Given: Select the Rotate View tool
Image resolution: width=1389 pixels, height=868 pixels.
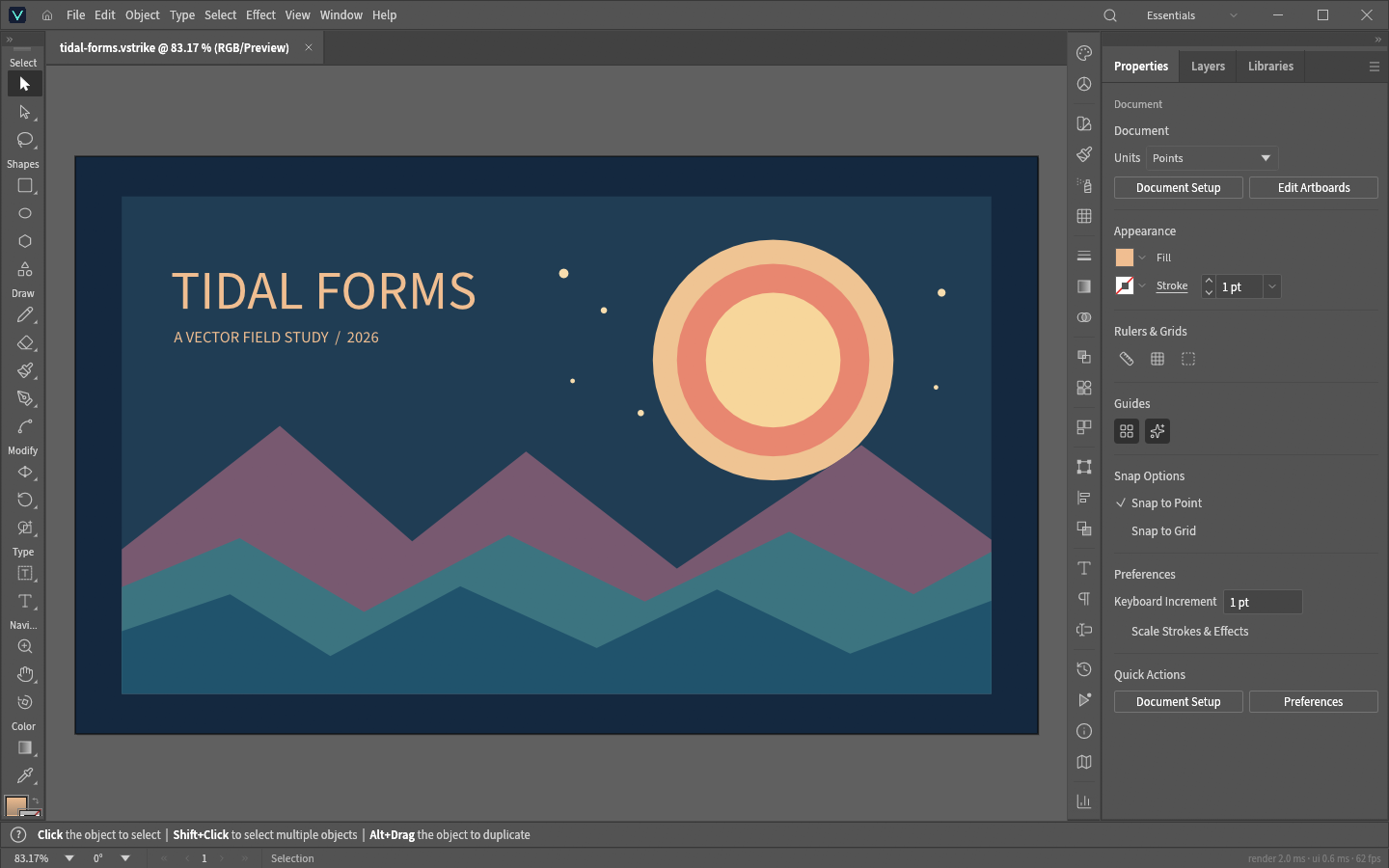Looking at the screenshot, I should click(24, 702).
